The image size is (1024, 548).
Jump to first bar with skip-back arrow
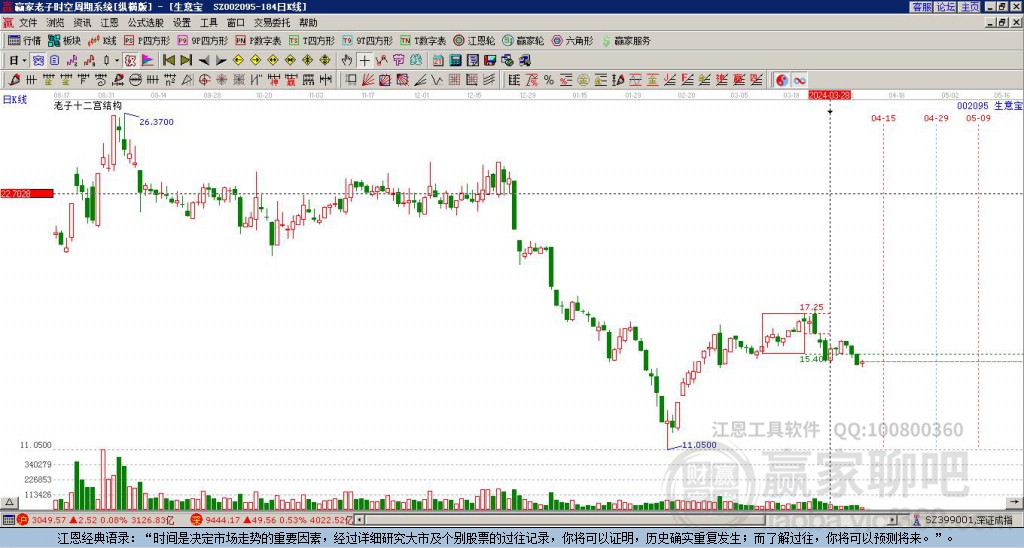[x=168, y=60]
